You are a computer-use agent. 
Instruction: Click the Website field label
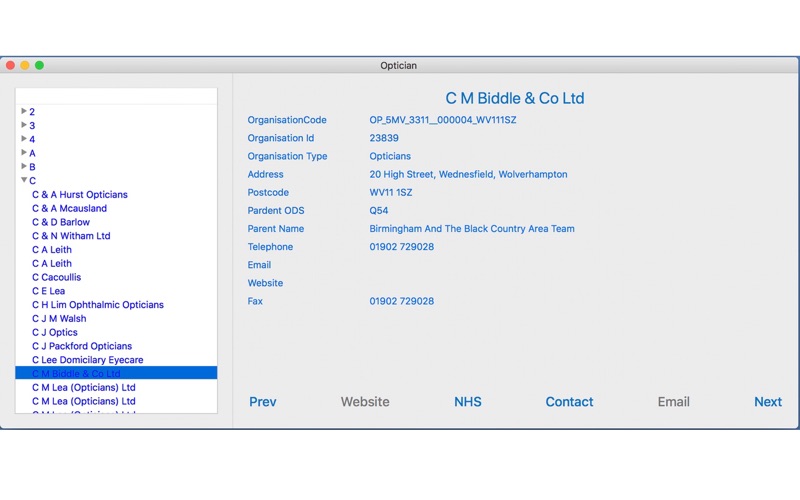(265, 283)
